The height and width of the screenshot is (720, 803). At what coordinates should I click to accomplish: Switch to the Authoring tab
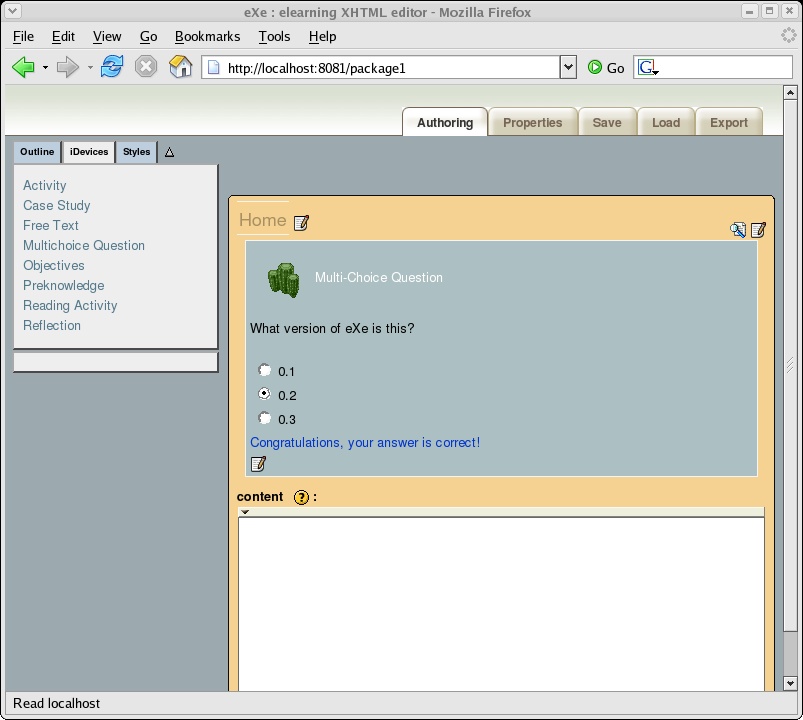pyautogui.click(x=445, y=122)
